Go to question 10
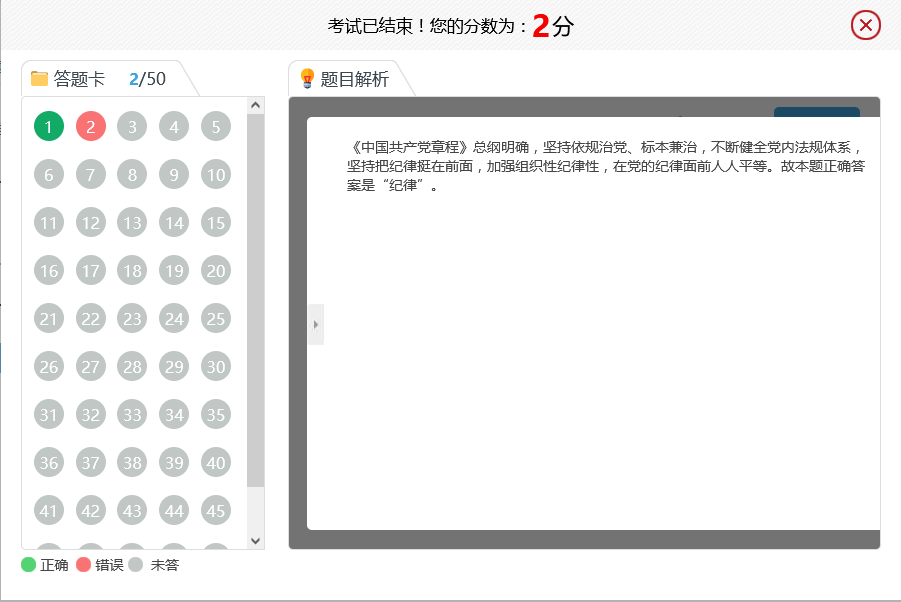 216,174
